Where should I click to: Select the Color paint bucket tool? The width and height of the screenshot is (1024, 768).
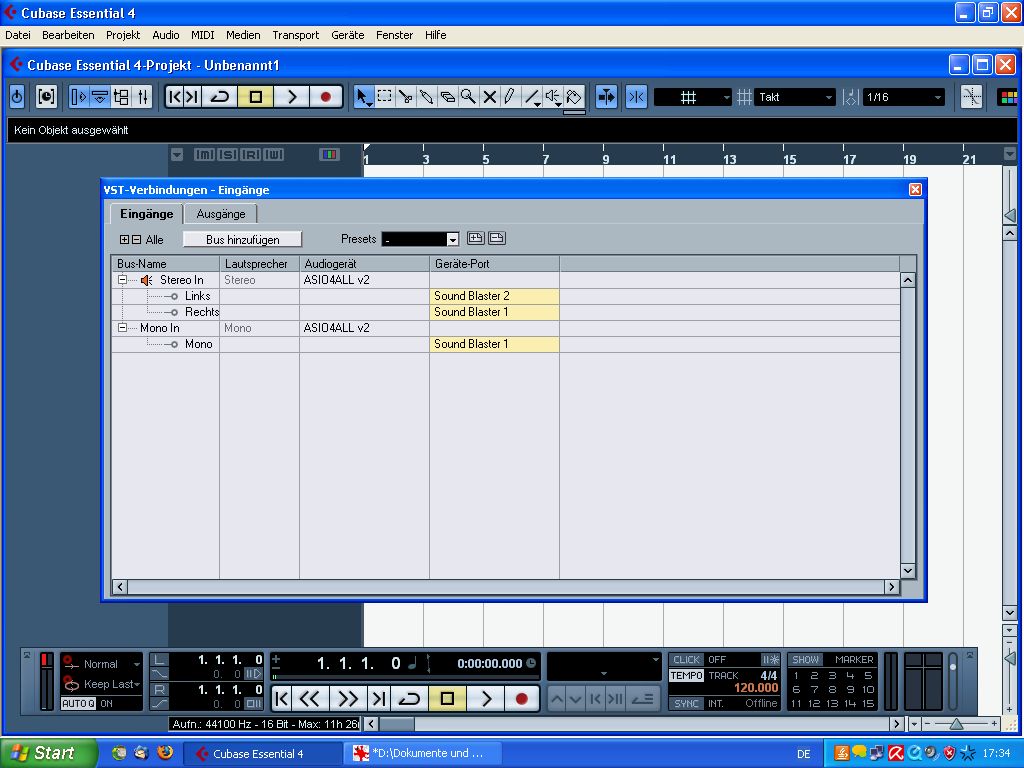(x=574, y=97)
